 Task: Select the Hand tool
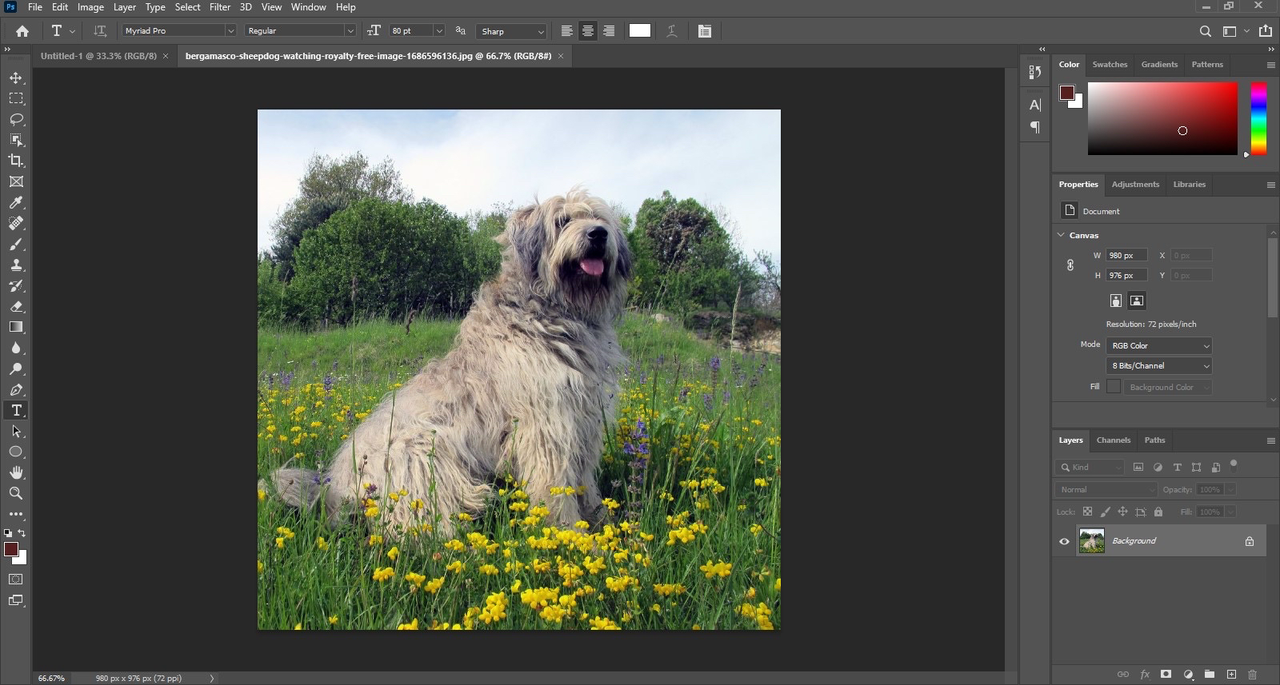tap(16, 472)
